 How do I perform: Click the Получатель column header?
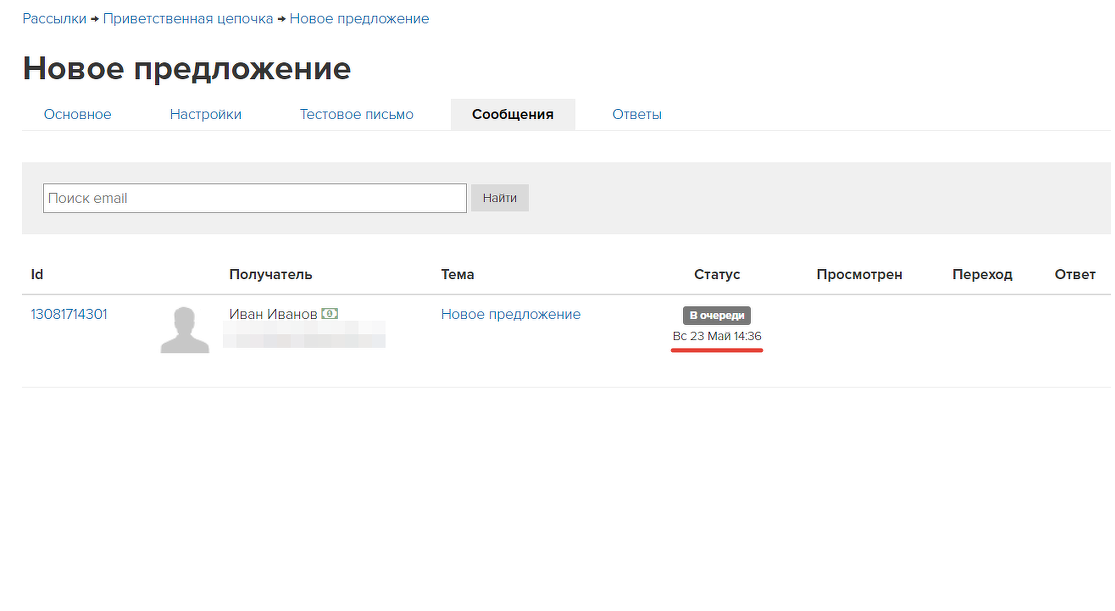point(270,274)
